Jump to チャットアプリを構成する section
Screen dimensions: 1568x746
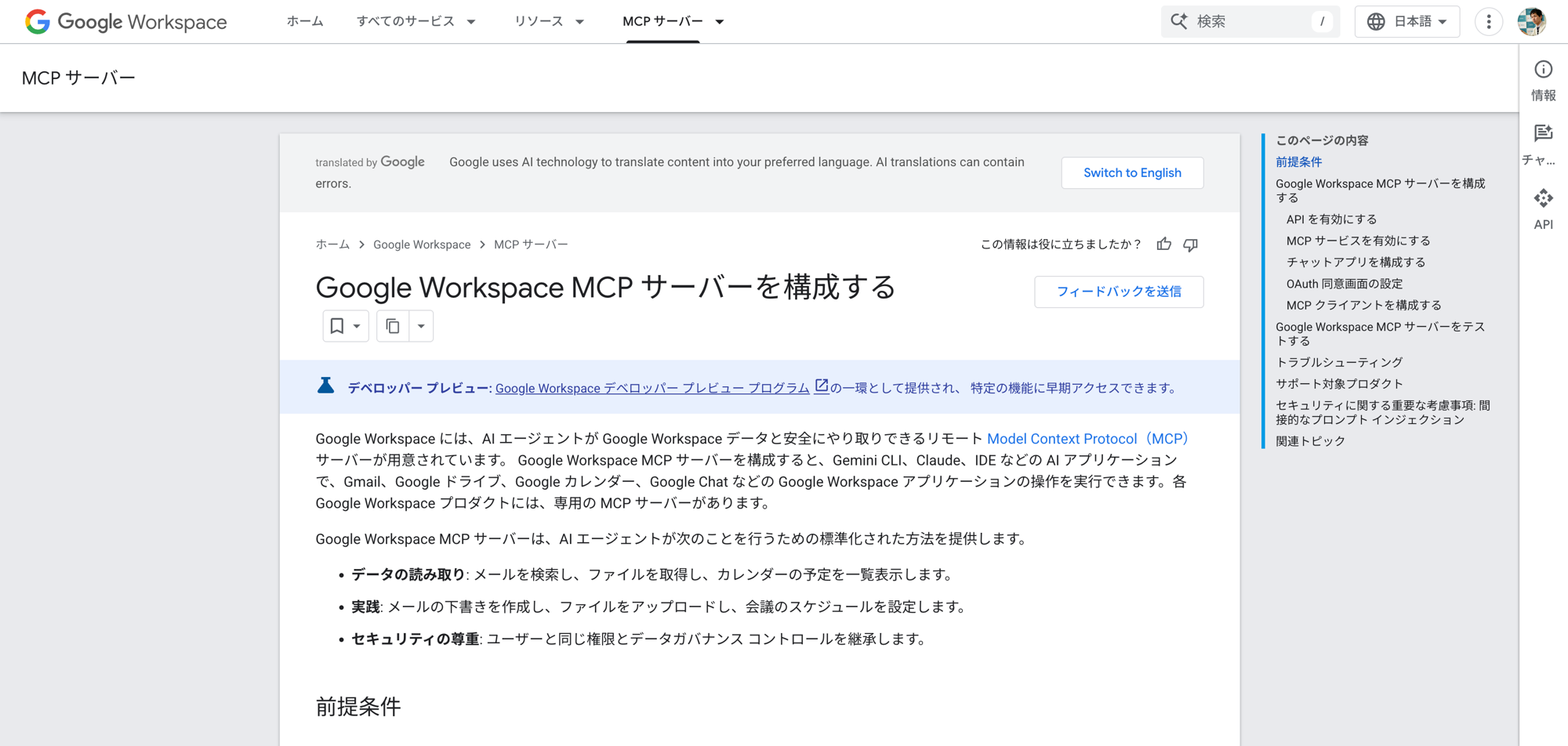pos(1356,263)
